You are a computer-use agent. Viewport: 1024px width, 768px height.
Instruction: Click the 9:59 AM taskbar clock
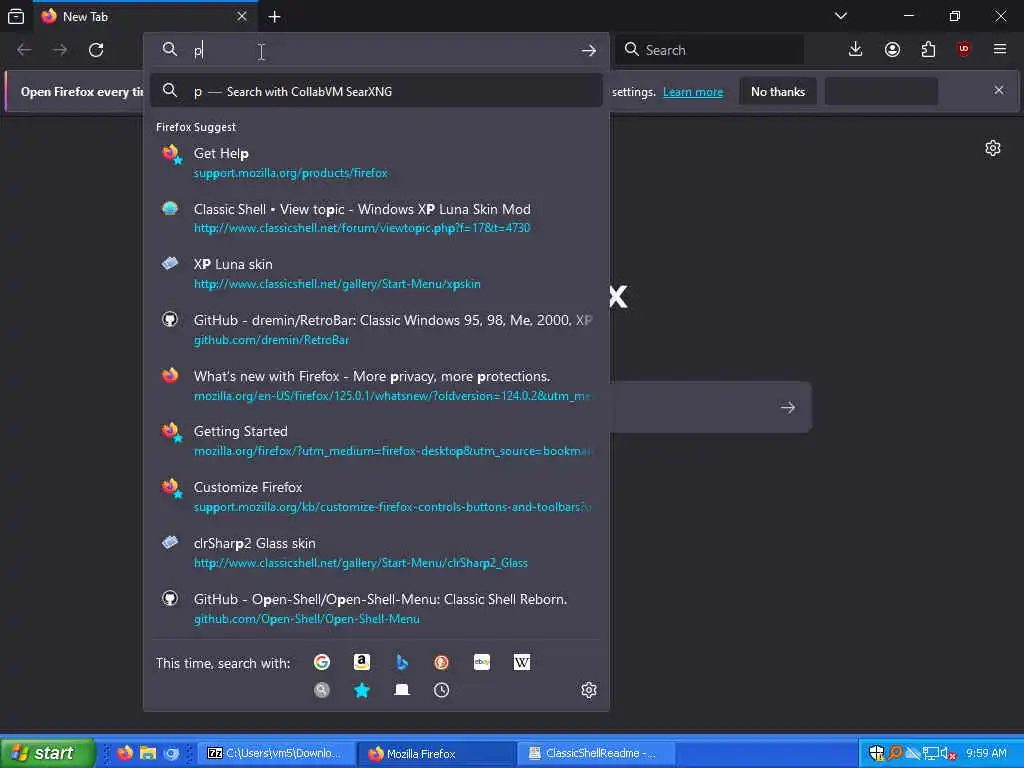point(986,753)
